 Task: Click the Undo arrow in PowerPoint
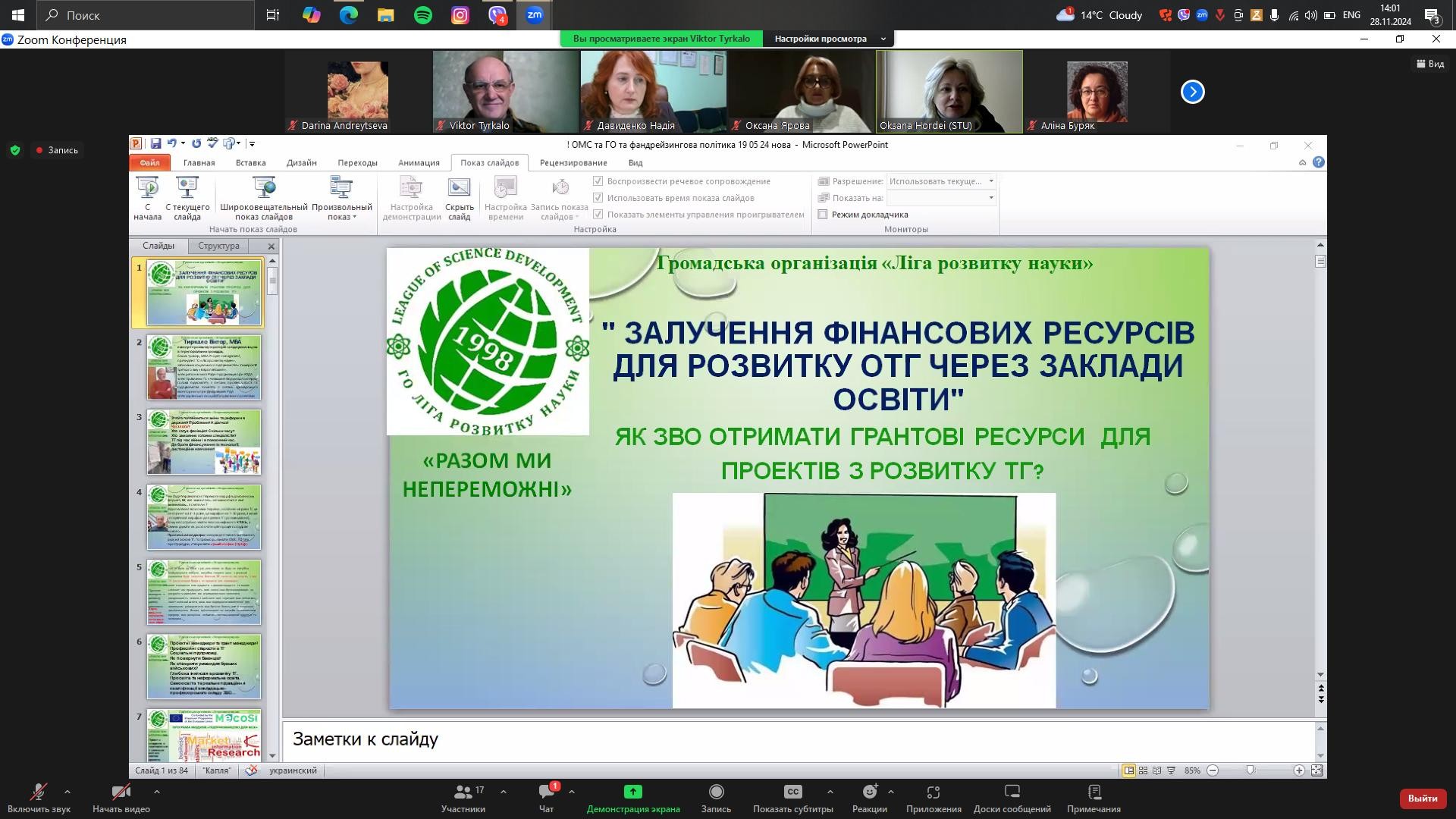click(172, 143)
